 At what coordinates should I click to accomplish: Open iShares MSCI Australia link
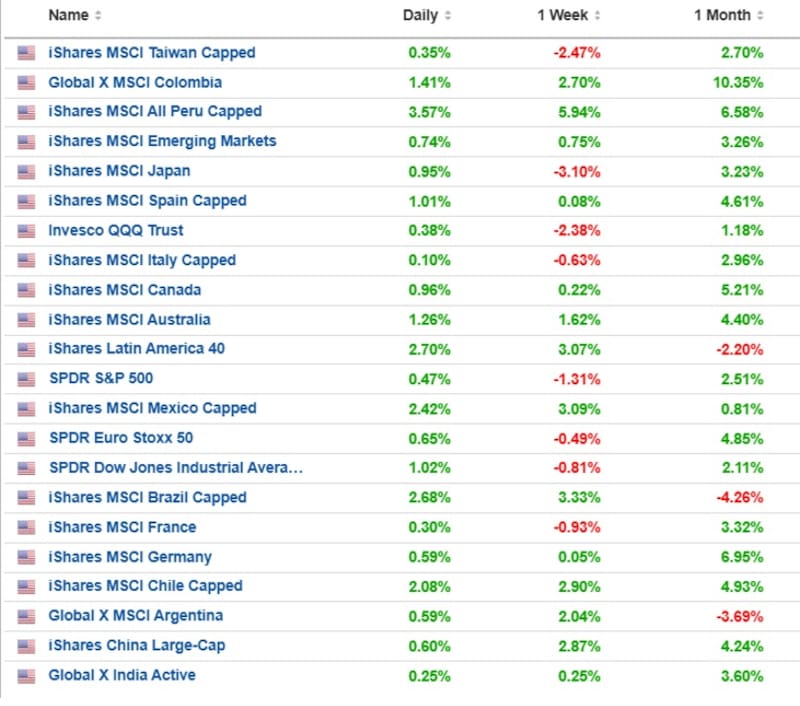pyautogui.click(x=130, y=320)
